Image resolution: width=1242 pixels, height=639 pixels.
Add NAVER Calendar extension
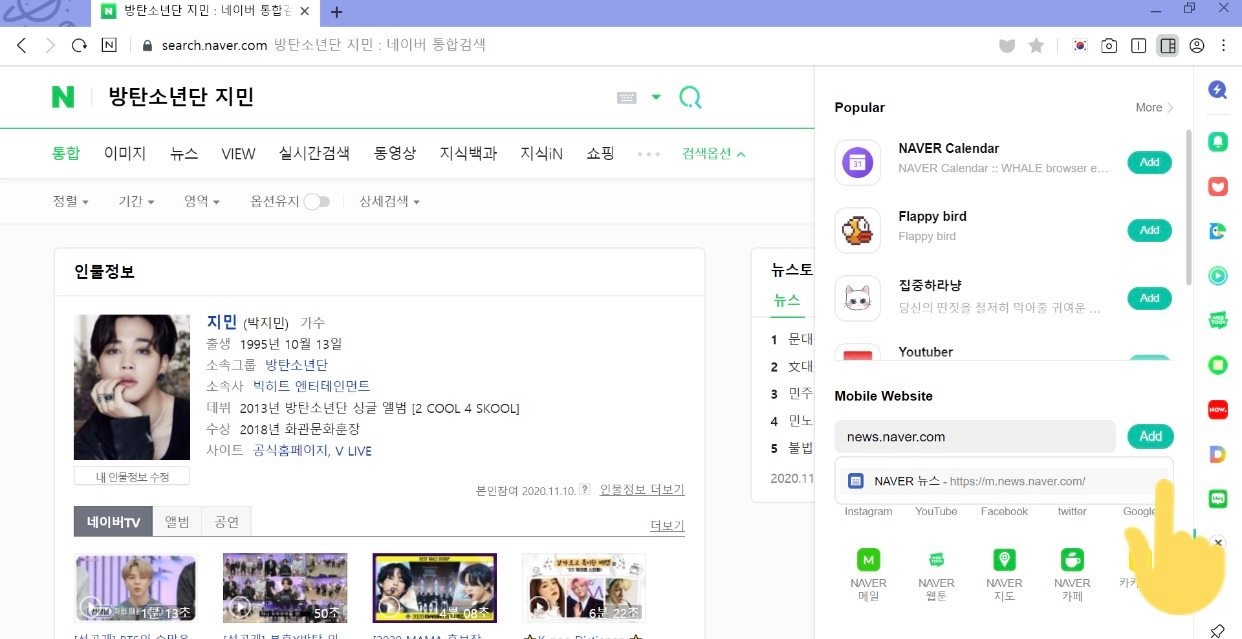pos(1149,162)
